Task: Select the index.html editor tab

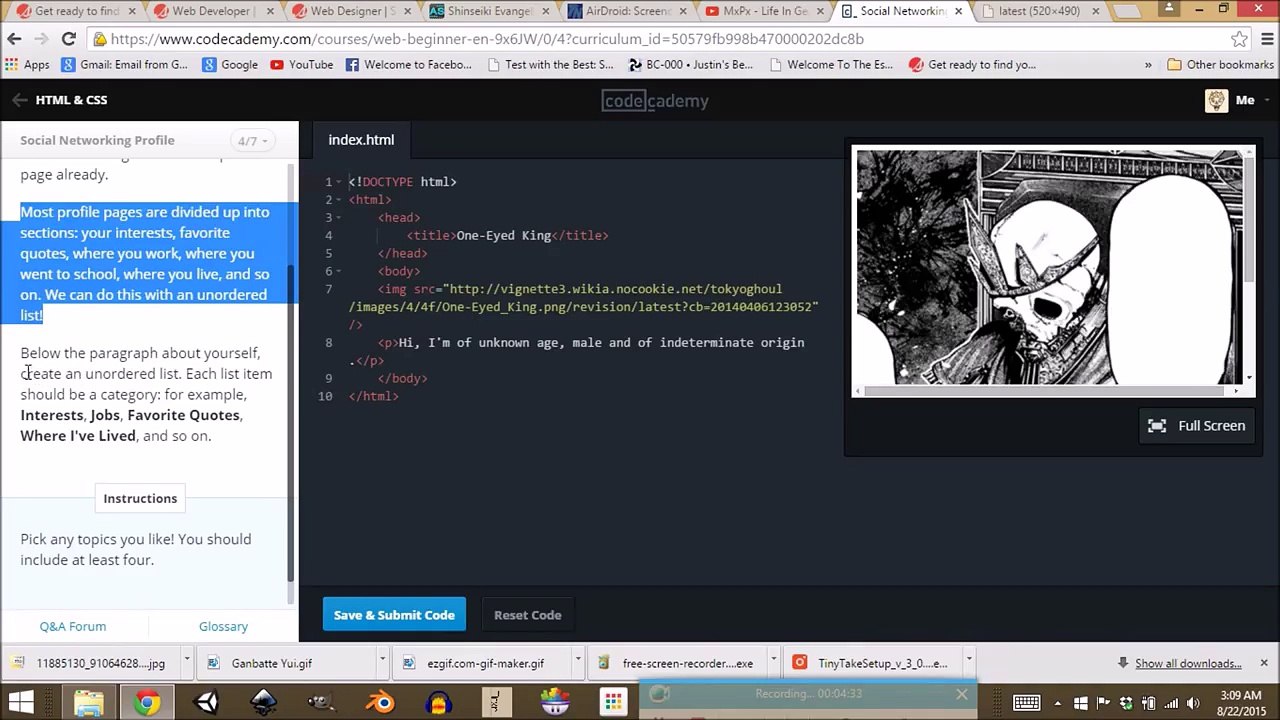Action: coord(361,140)
